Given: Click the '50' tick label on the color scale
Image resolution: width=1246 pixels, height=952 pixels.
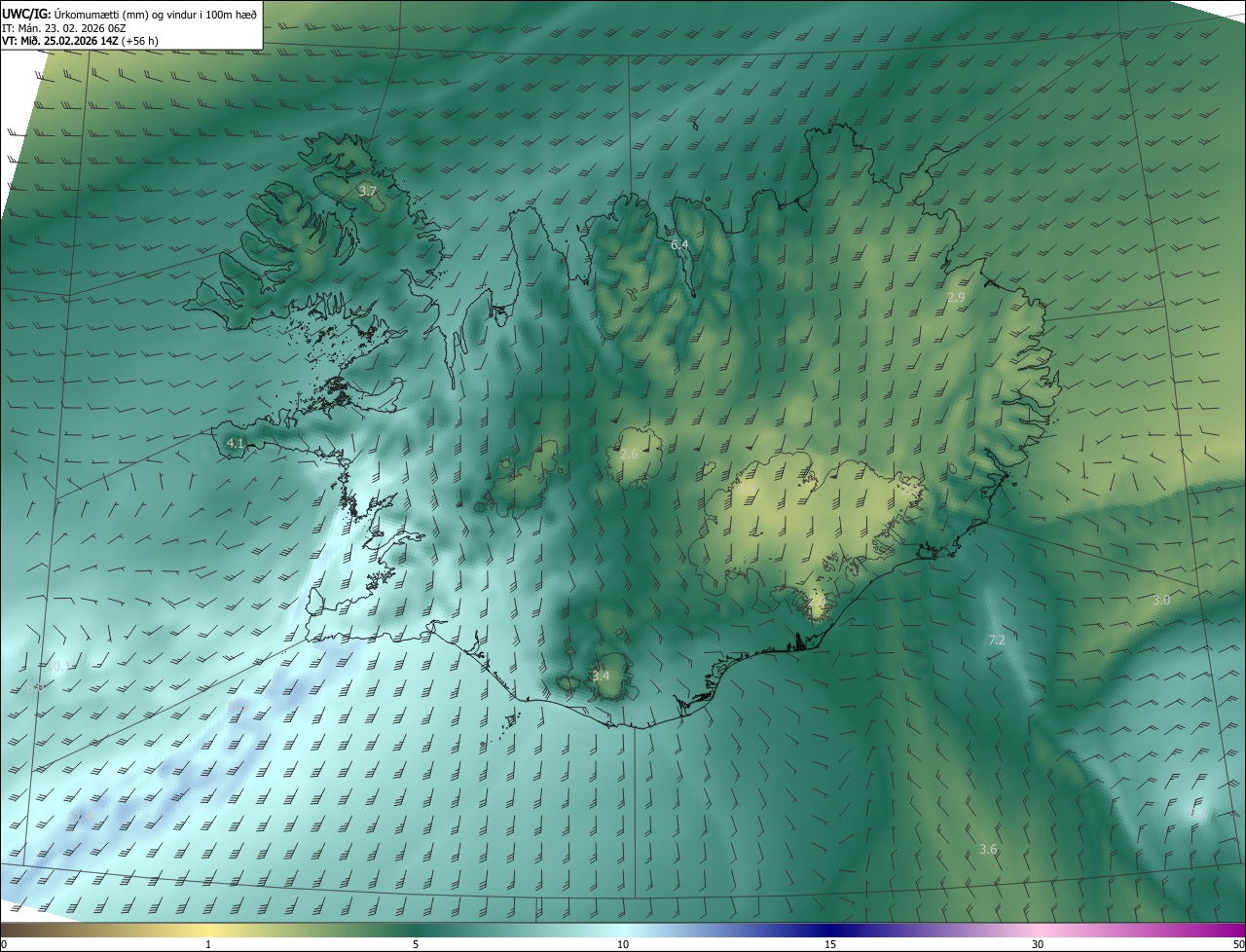Looking at the screenshot, I should (1237, 944).
